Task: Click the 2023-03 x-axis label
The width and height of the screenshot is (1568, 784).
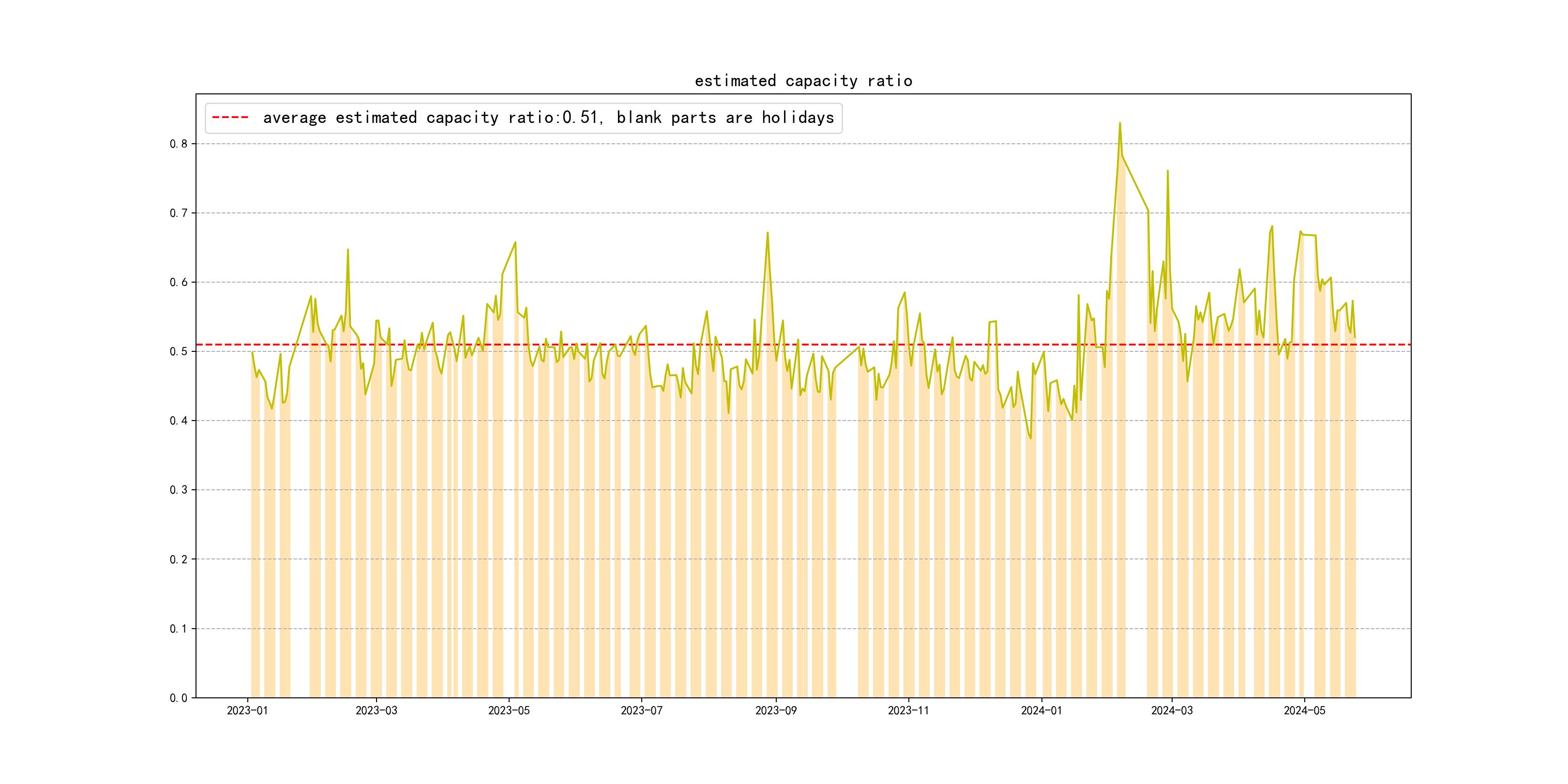Action: tap(376, 711)
